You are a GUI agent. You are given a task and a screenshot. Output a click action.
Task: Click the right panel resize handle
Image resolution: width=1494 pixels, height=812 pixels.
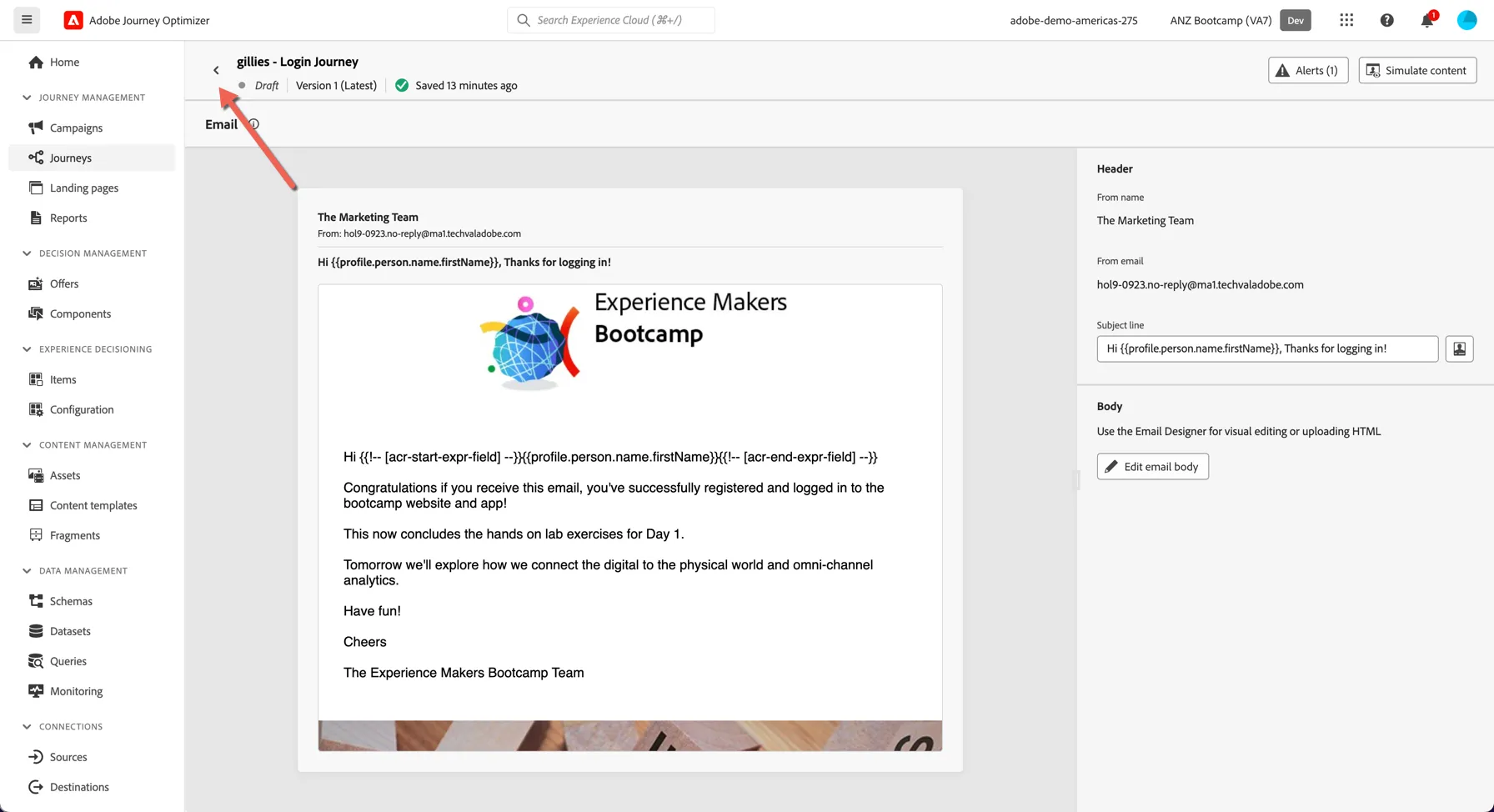(1076, 479)
